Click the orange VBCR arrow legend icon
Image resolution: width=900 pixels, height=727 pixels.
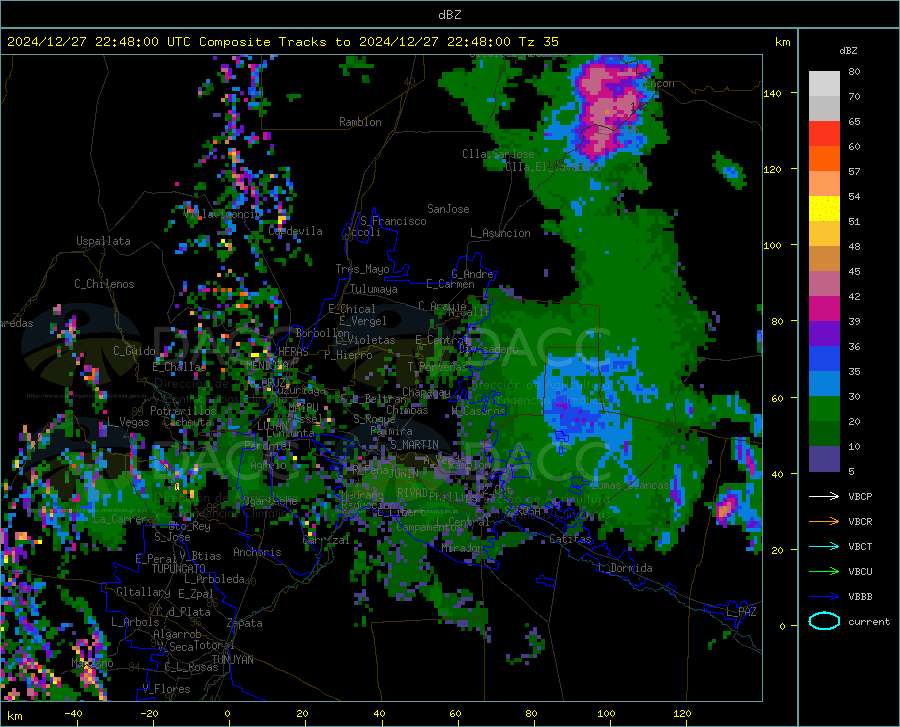tap(824, 521)
